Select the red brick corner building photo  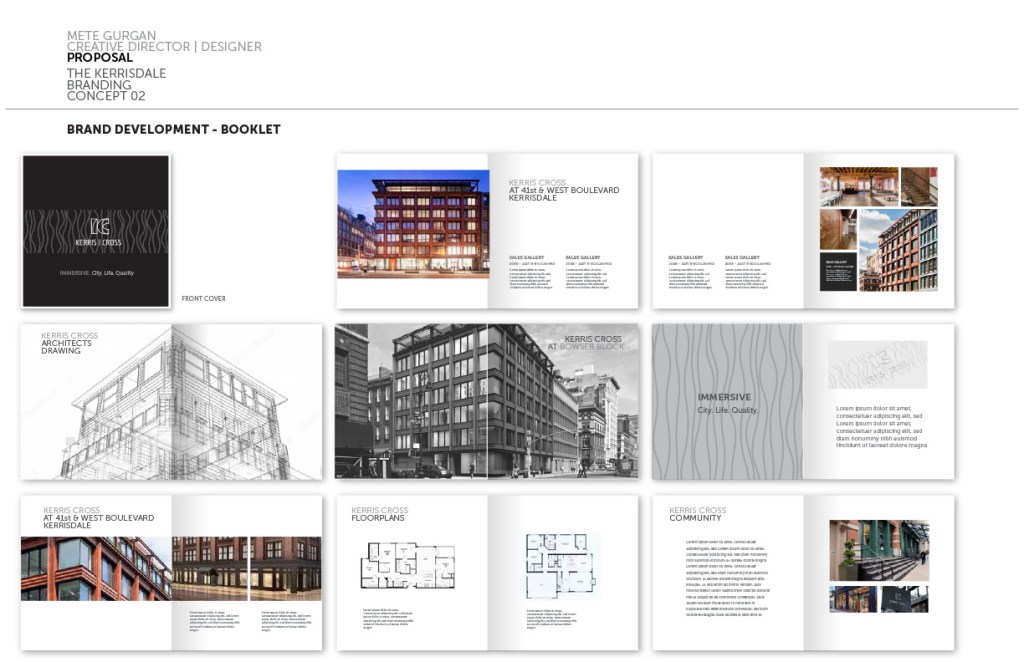(95, 568)
